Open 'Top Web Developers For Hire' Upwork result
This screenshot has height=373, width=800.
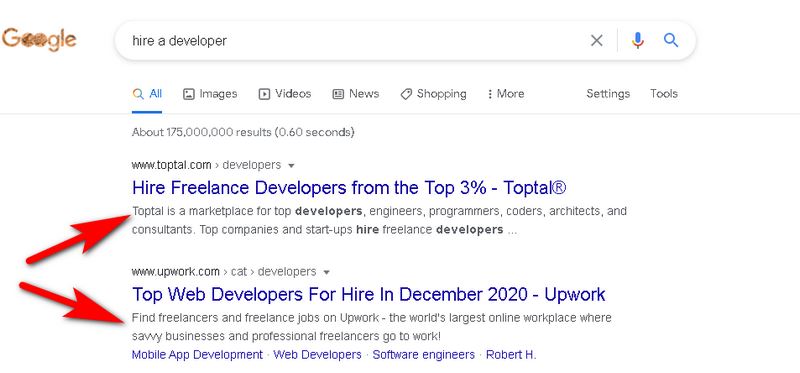[368, 294]
